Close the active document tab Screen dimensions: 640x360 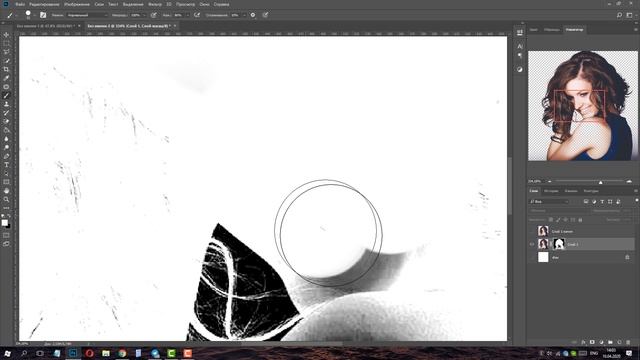coord(175,26)
